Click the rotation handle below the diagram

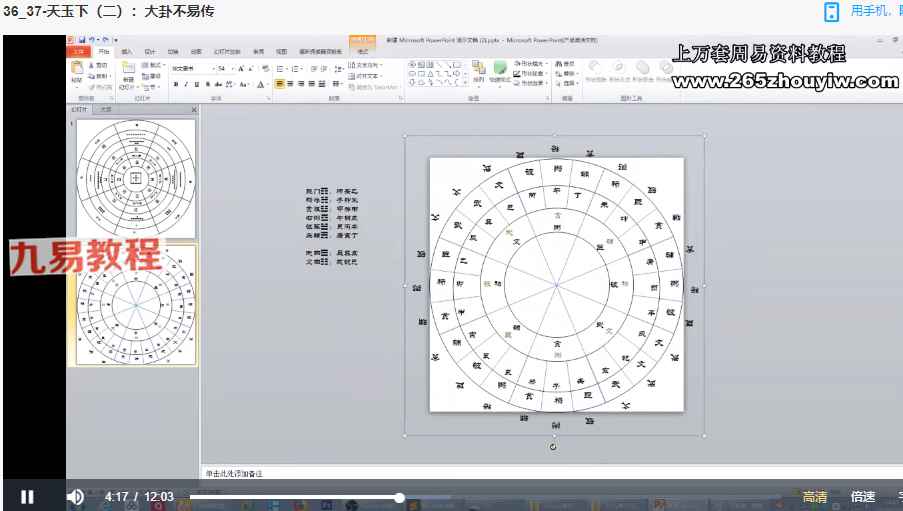(x=554, y=446)
